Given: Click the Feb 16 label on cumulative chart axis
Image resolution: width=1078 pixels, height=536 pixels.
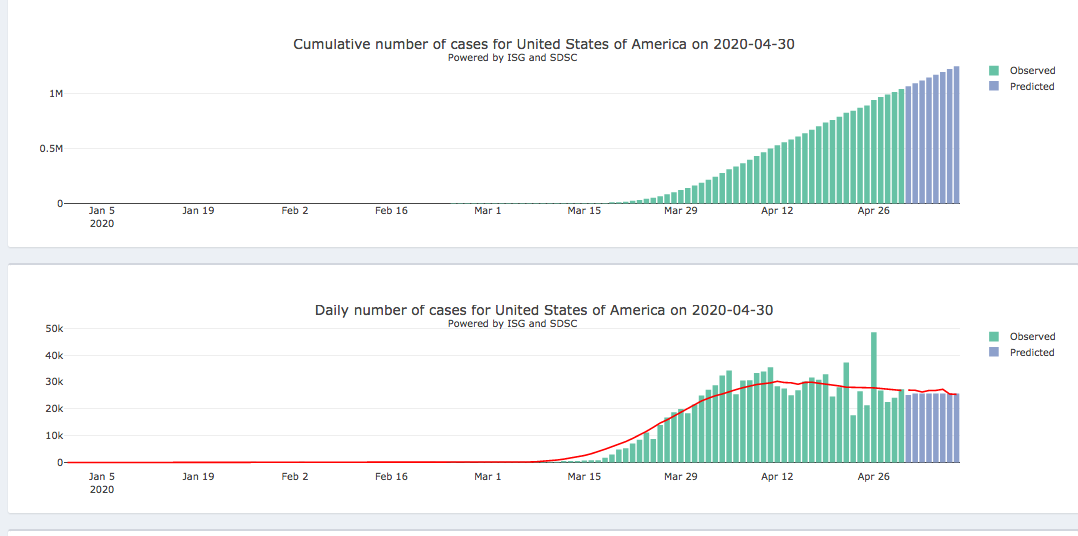Looking at the screenshot, I should 391,211.
